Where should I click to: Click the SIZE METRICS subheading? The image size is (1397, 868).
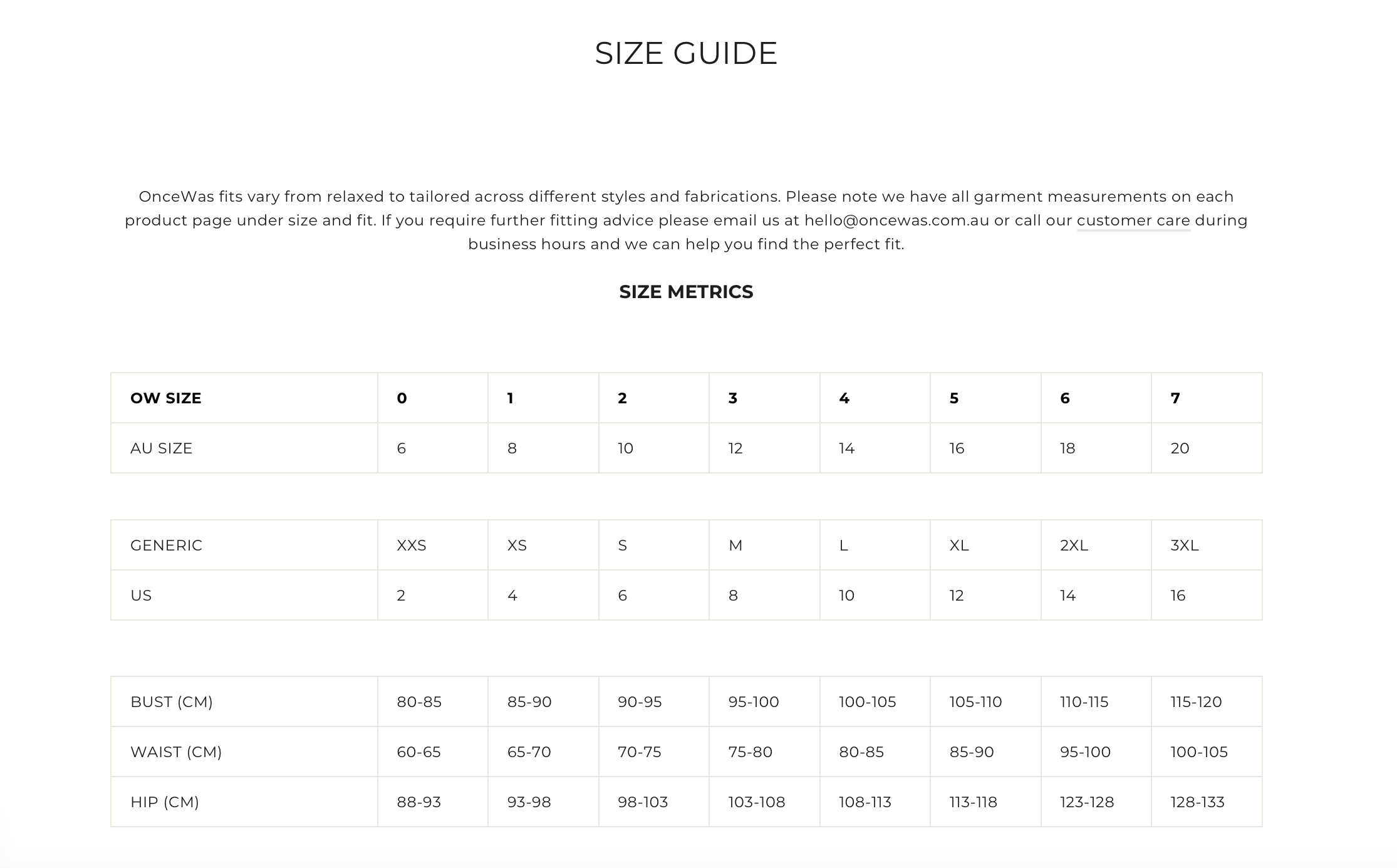click(686, 292)
